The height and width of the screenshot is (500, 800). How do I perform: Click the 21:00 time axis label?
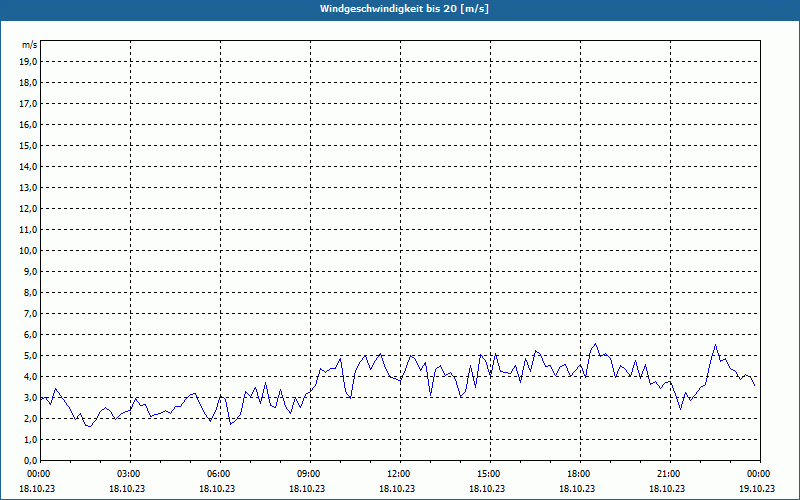point(670,474)
